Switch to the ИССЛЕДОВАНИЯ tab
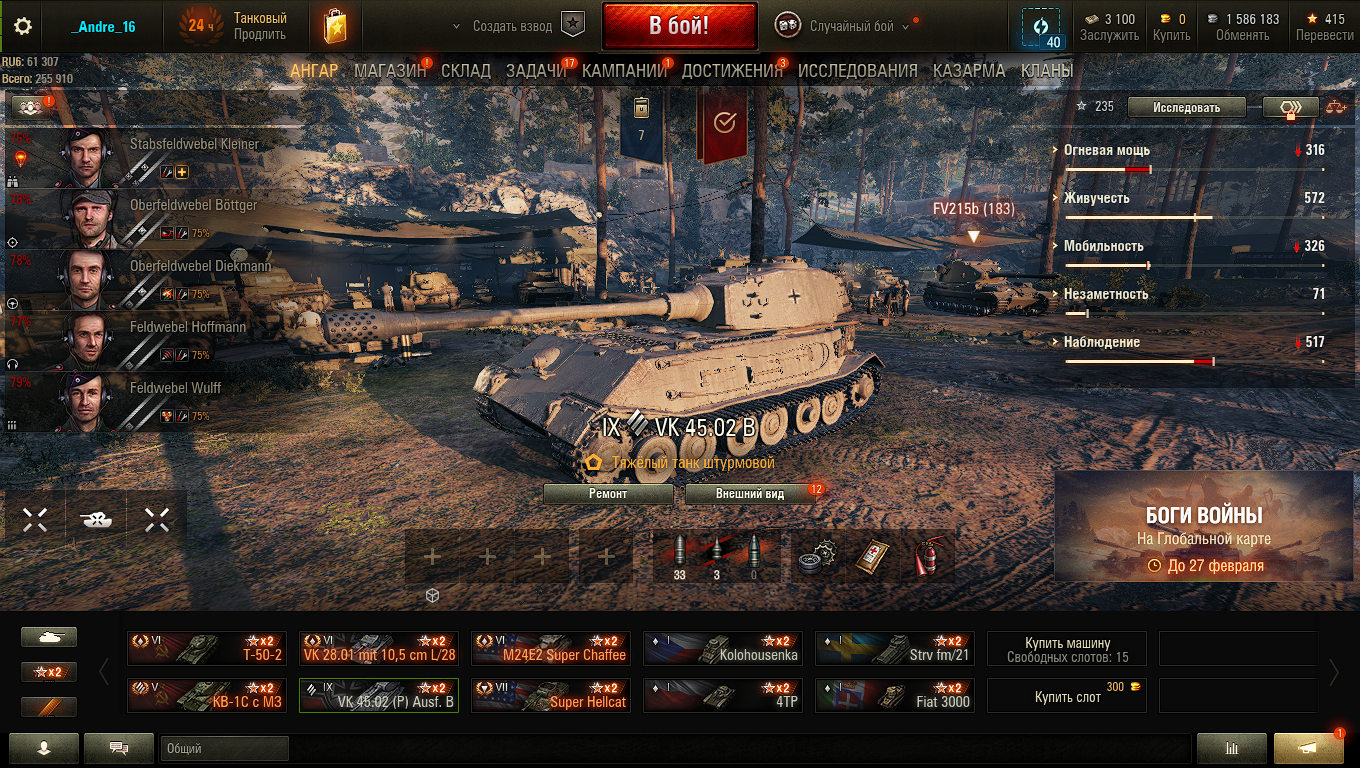The image size is (1360, 768). pos(858,71)
